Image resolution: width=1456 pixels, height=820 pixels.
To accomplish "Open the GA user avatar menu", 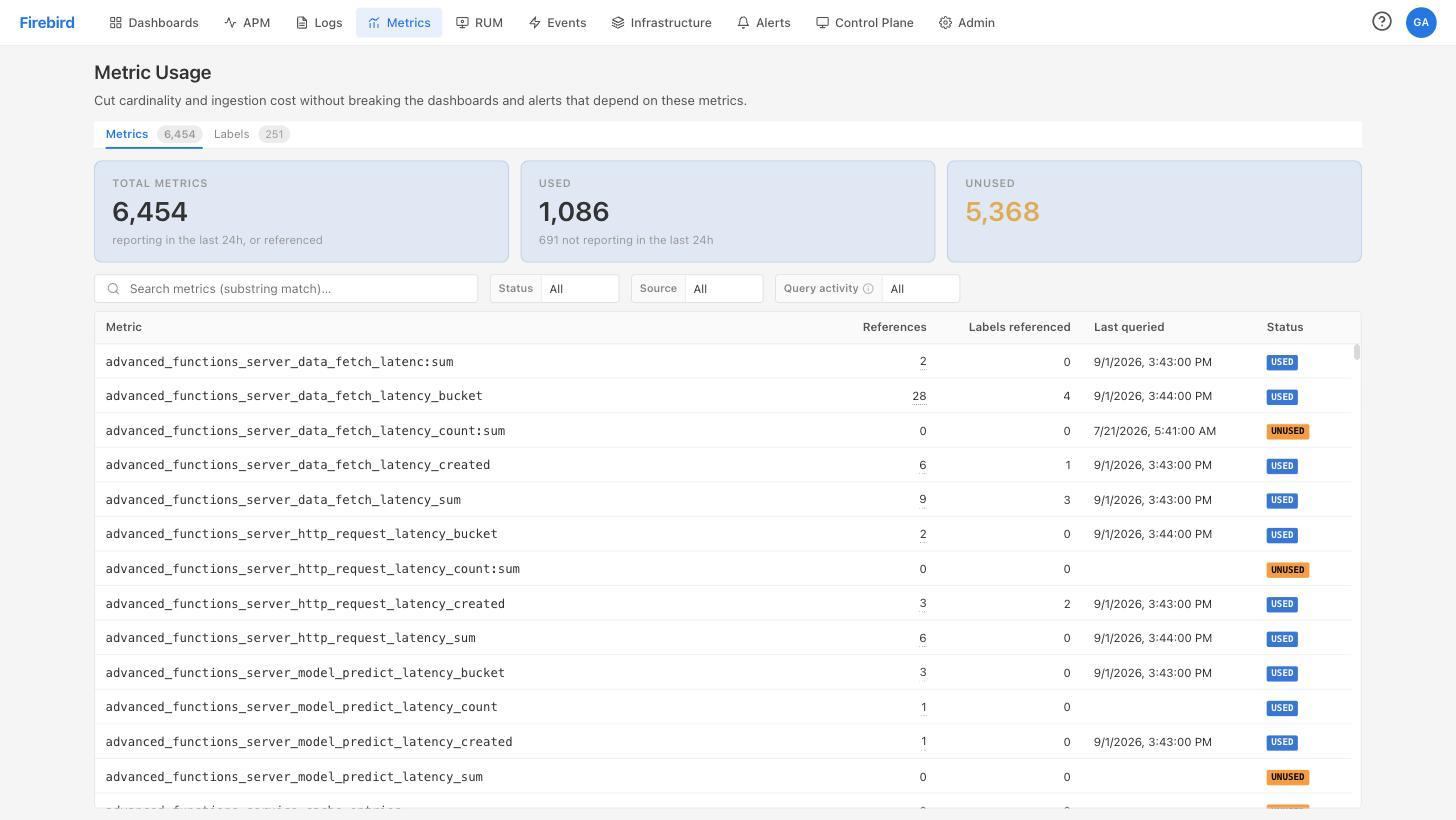I will coord(1421,22).
